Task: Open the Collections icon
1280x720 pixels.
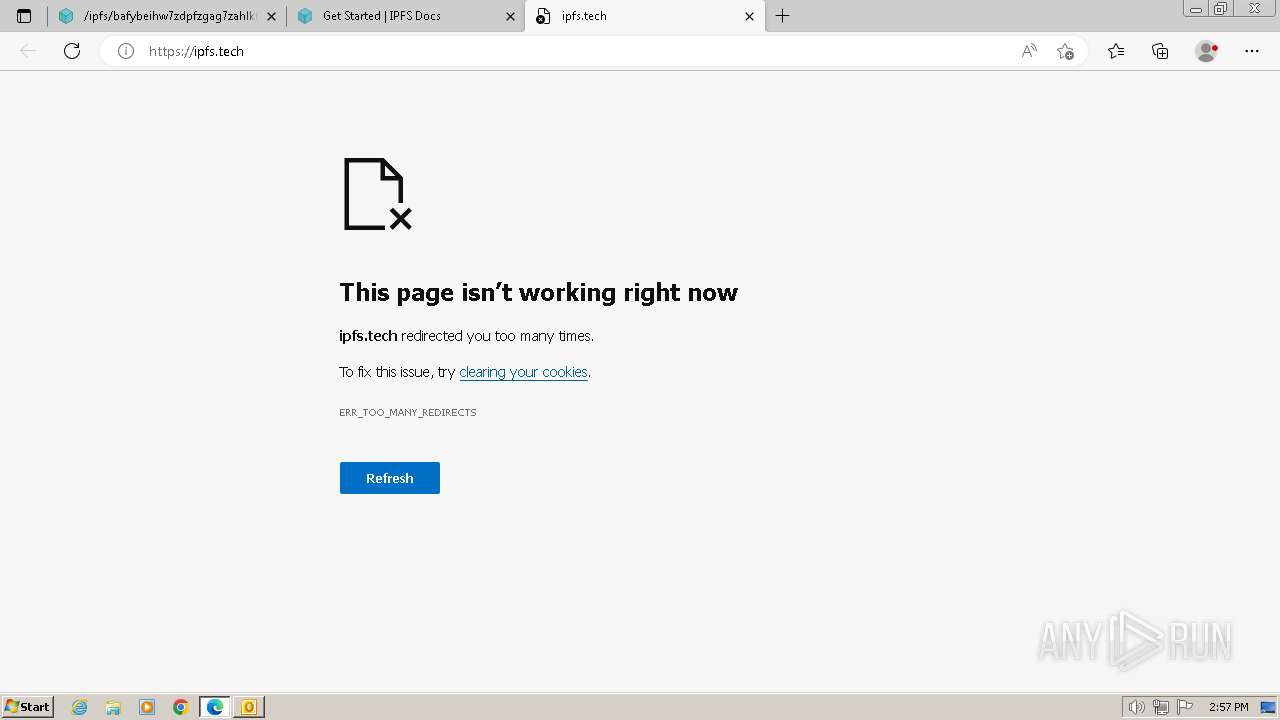Action: pyautogui.click(x=1160, y=51)
